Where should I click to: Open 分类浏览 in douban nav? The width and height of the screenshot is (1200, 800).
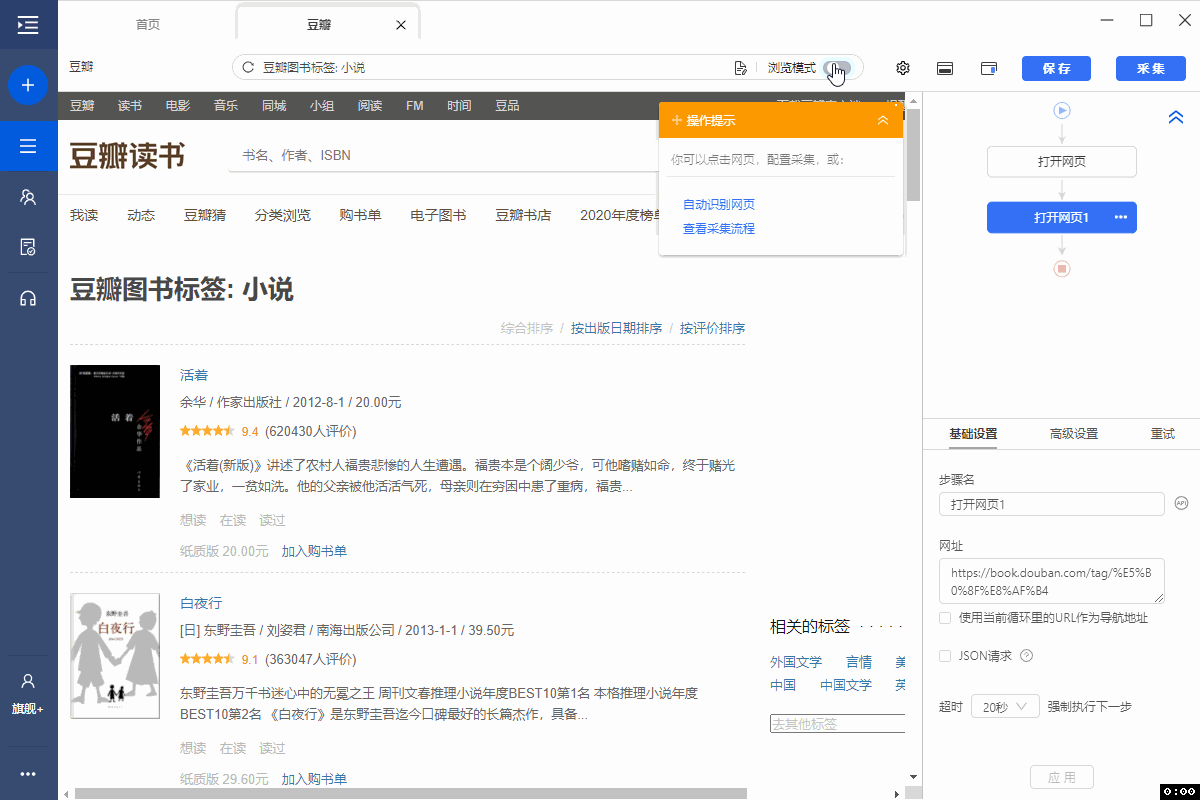[x=282, y=215]
